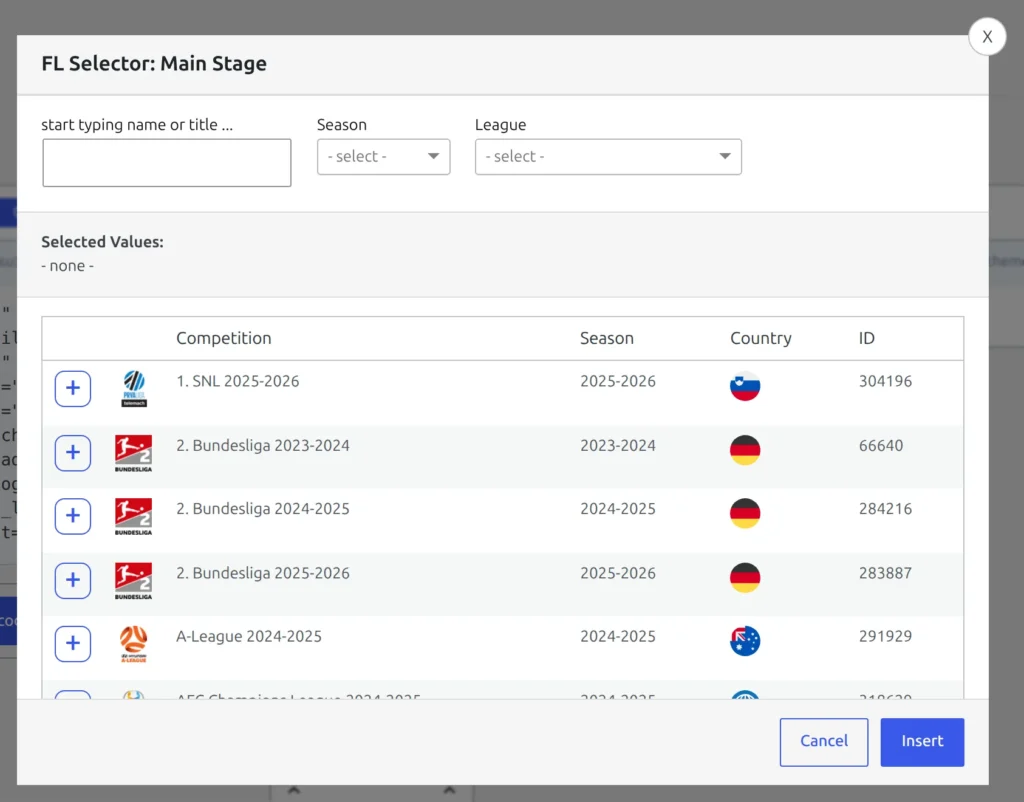Click the A-League logo
Screen dimensions: 1024x802
[x=133, y=644]
